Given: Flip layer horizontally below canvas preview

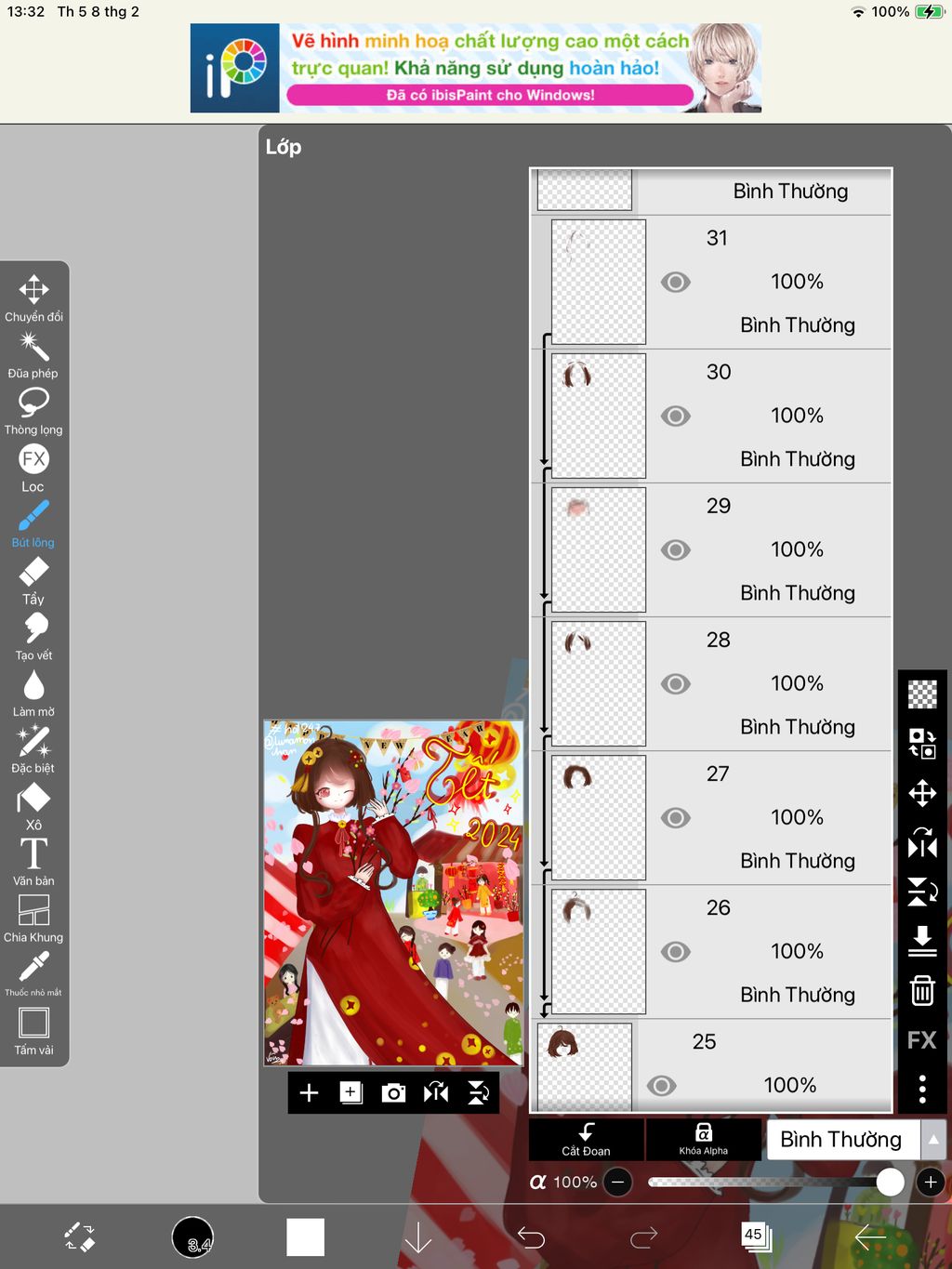Looking at the screenshot, I should 436,1092.
